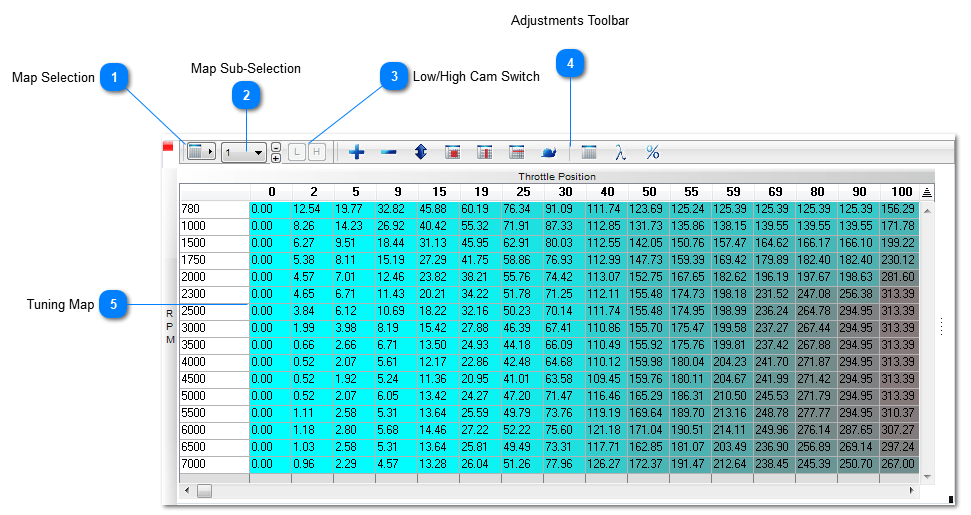Select the 780 RPM row header
The image size is (971, 515).
(x=214, y=209)
